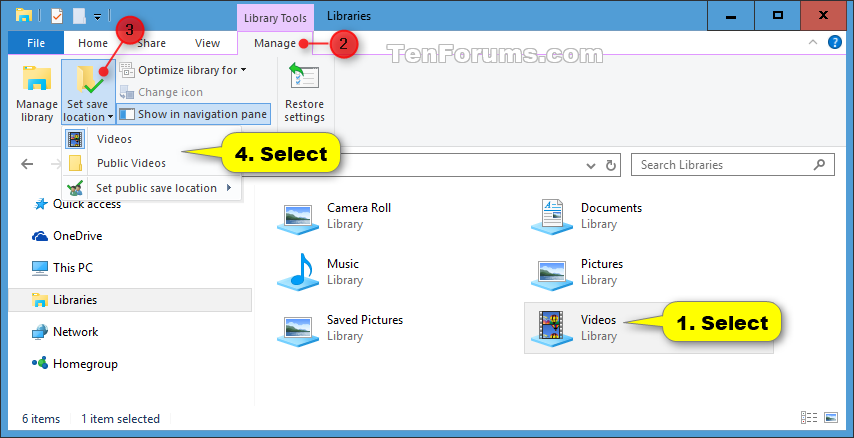Click the Library Tools contextual tab header

click(275, 18)
